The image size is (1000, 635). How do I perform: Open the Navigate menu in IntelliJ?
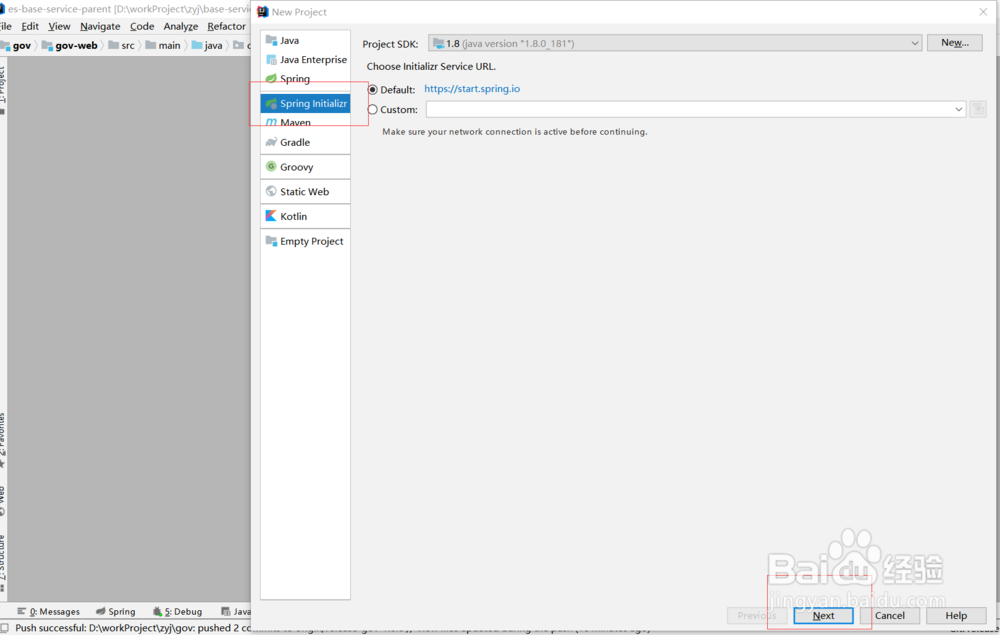tap(100, 26)
